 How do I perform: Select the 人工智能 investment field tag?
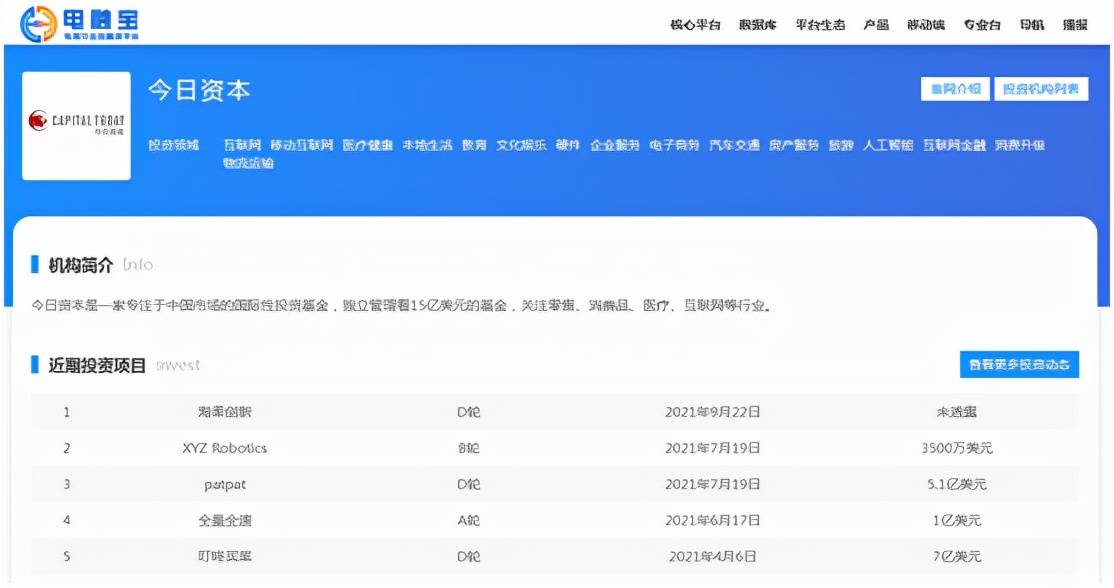887,145
